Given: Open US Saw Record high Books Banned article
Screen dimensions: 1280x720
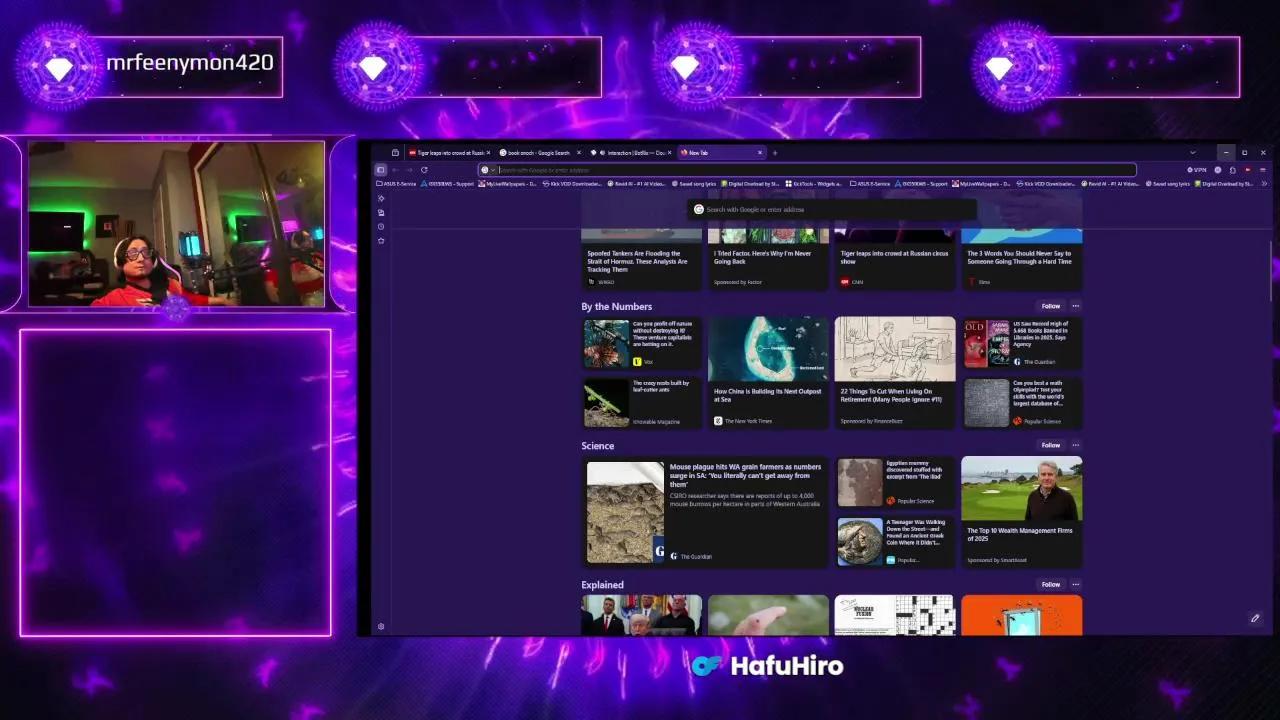Looking at the screenshot, I should point(1022,343).
